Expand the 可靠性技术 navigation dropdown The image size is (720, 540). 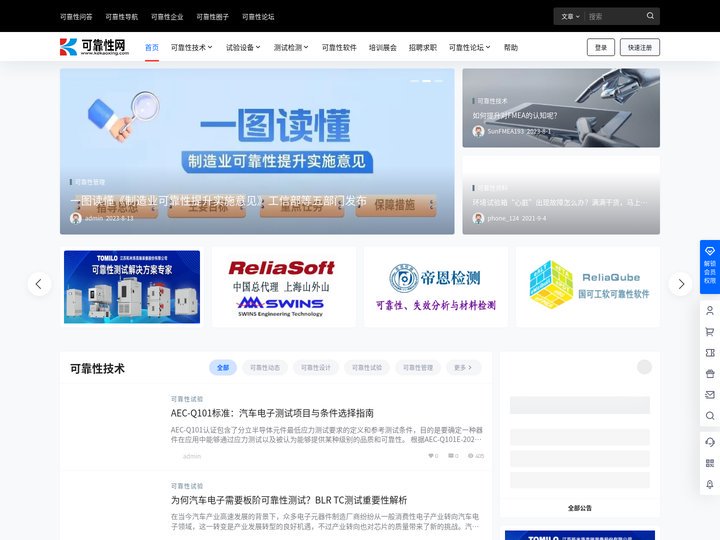click(x=191, y=47)
